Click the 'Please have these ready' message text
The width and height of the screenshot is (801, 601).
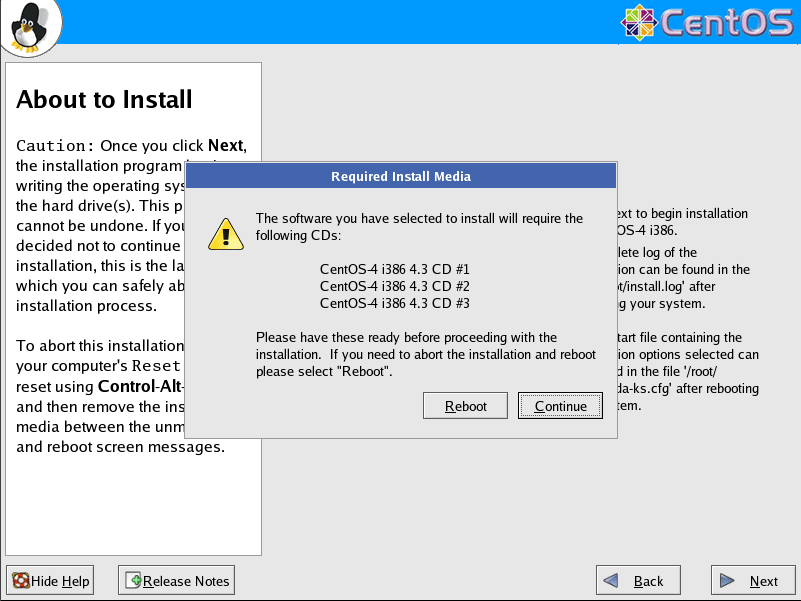pyautogui.click(x=406, y=337)
